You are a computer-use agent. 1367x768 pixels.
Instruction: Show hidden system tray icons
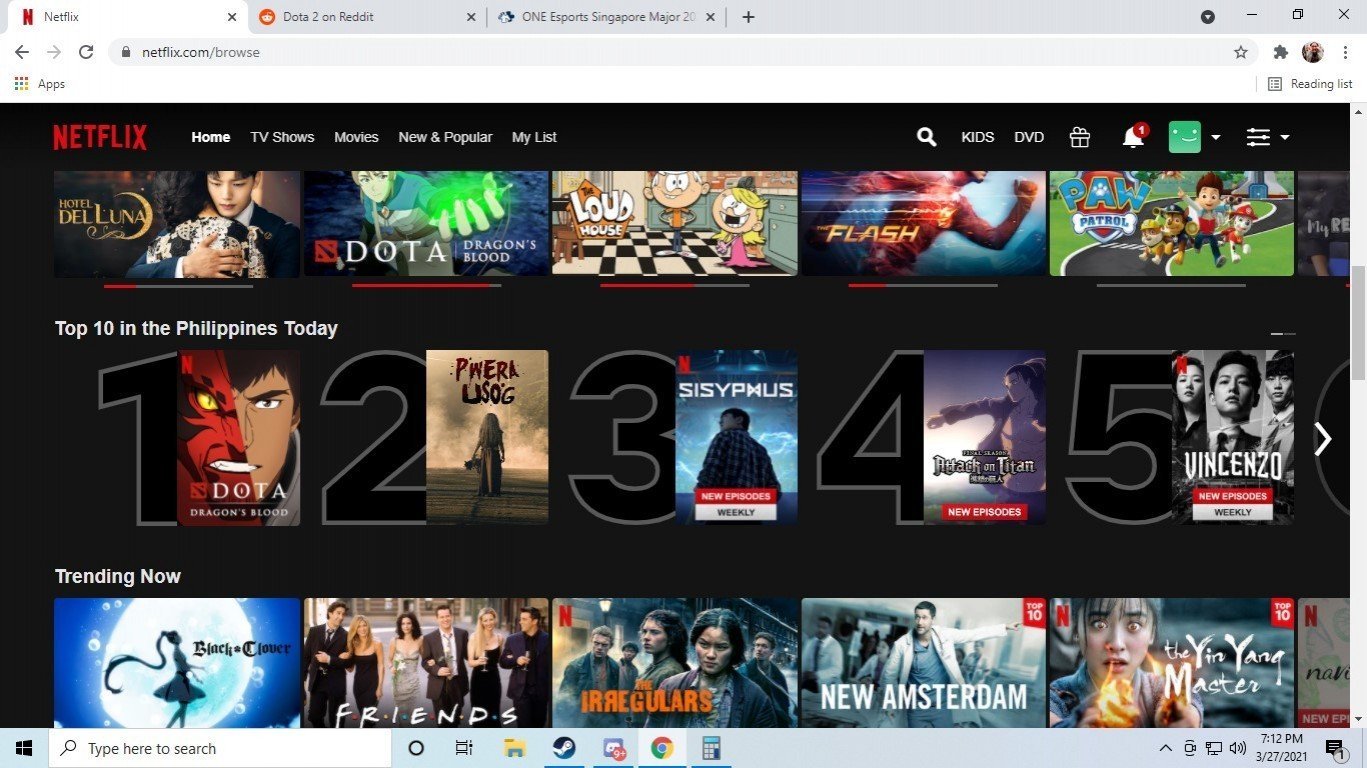pos(1165,748)
